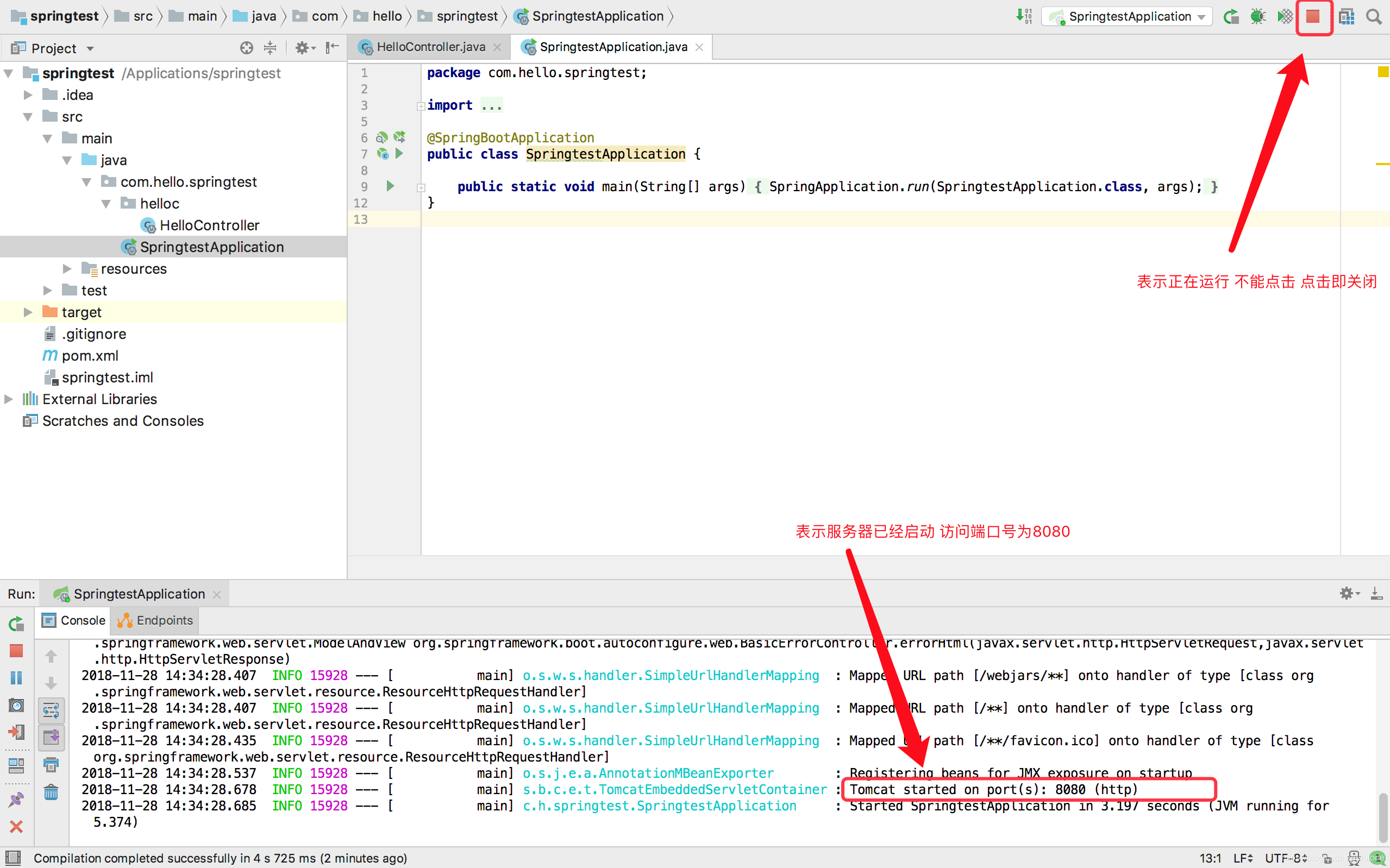1390x868 pixels.
Task: Hide Run panel with download-arrow icon
Action: (1377, 594)
